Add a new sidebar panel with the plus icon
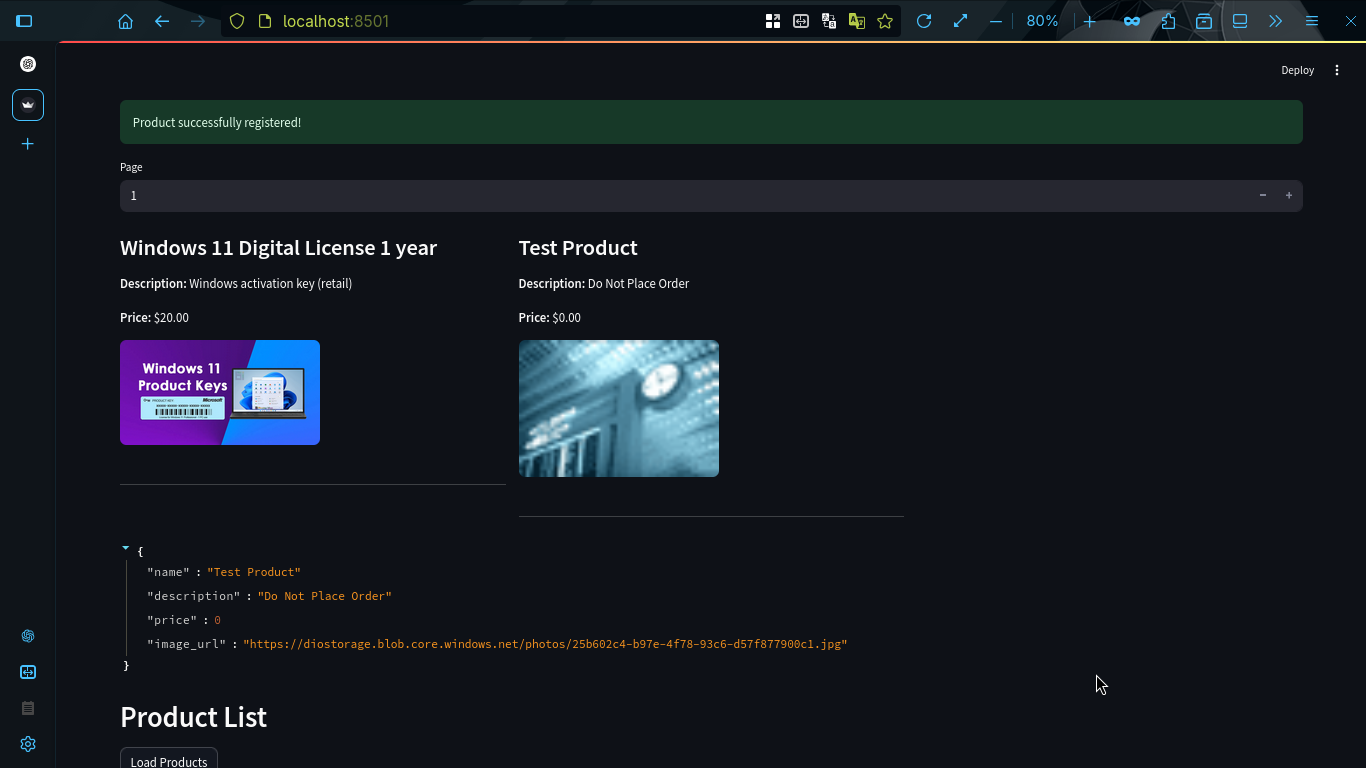This screenshot has width=1366, height=768. tap(27, 143)
